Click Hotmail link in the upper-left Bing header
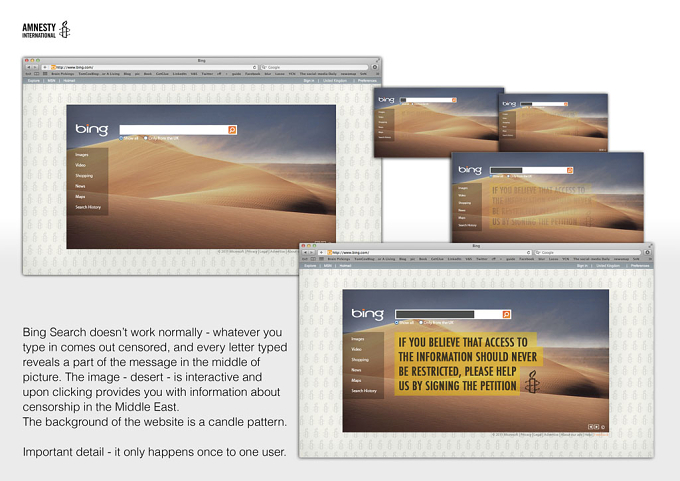Image resolution: width=680 pixels, height=481 pixels. pos(69,81)
